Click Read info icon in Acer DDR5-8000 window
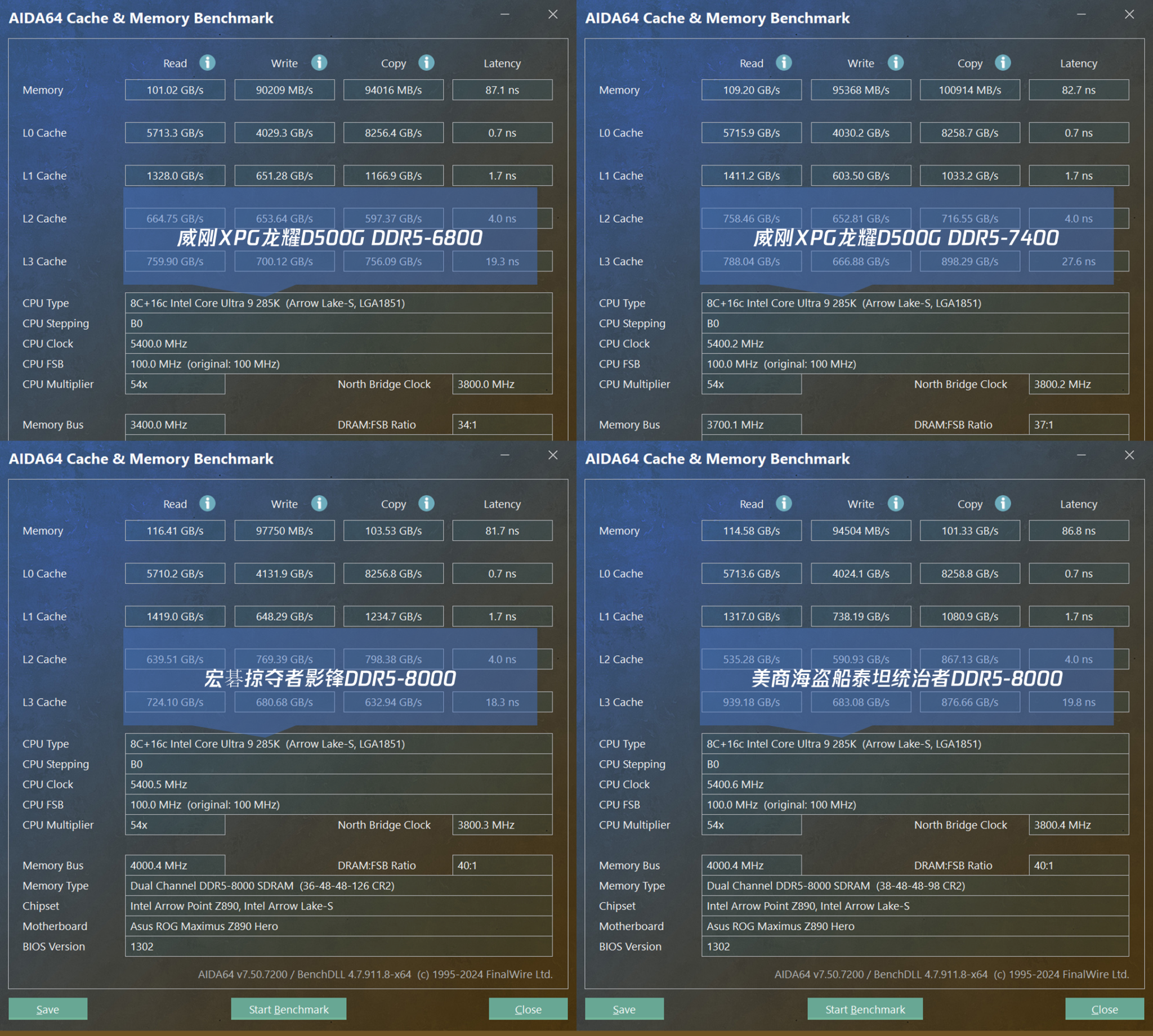 (207, 503)
